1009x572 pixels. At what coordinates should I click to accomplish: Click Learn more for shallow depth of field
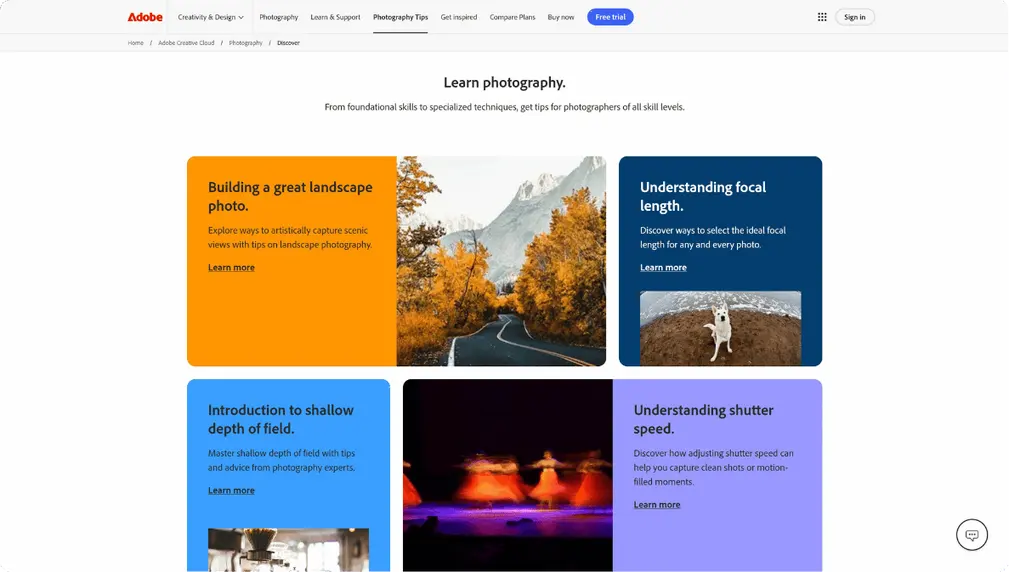[x=231, y=491]
